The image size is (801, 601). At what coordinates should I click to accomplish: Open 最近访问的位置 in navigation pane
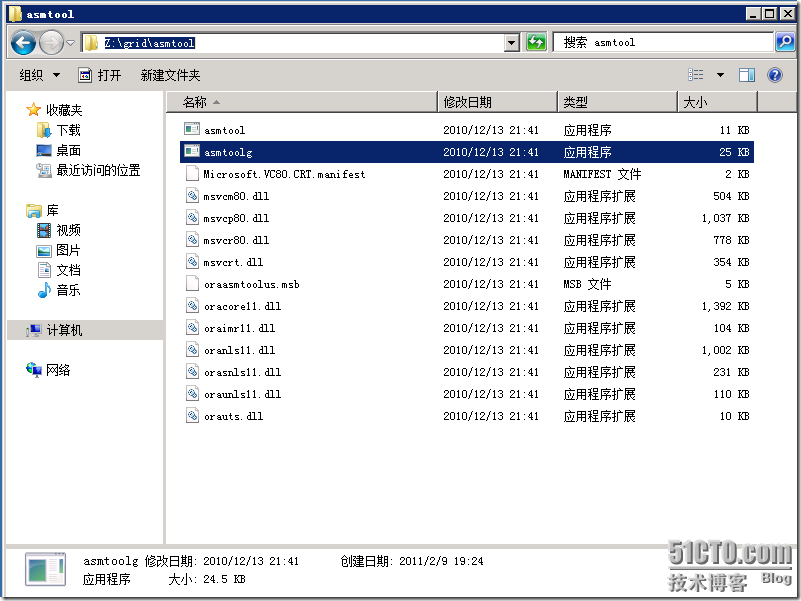point(88,170)
